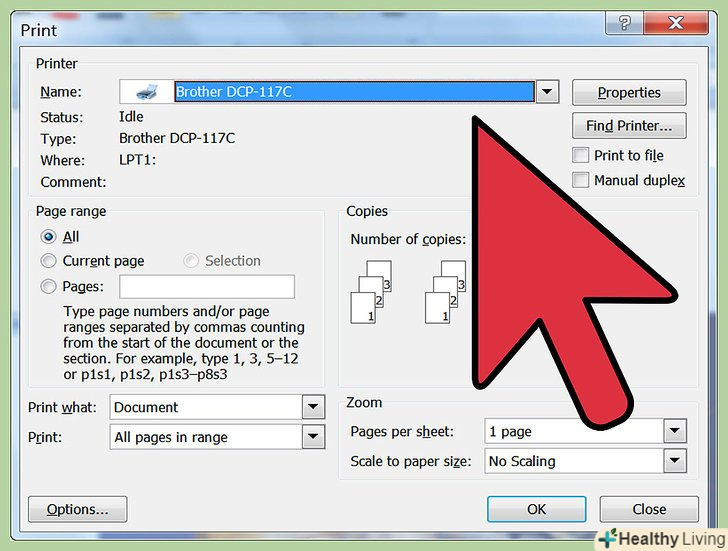Click the LPT1: port text
The height and width of the screenshot is (551, 728).
137,160
